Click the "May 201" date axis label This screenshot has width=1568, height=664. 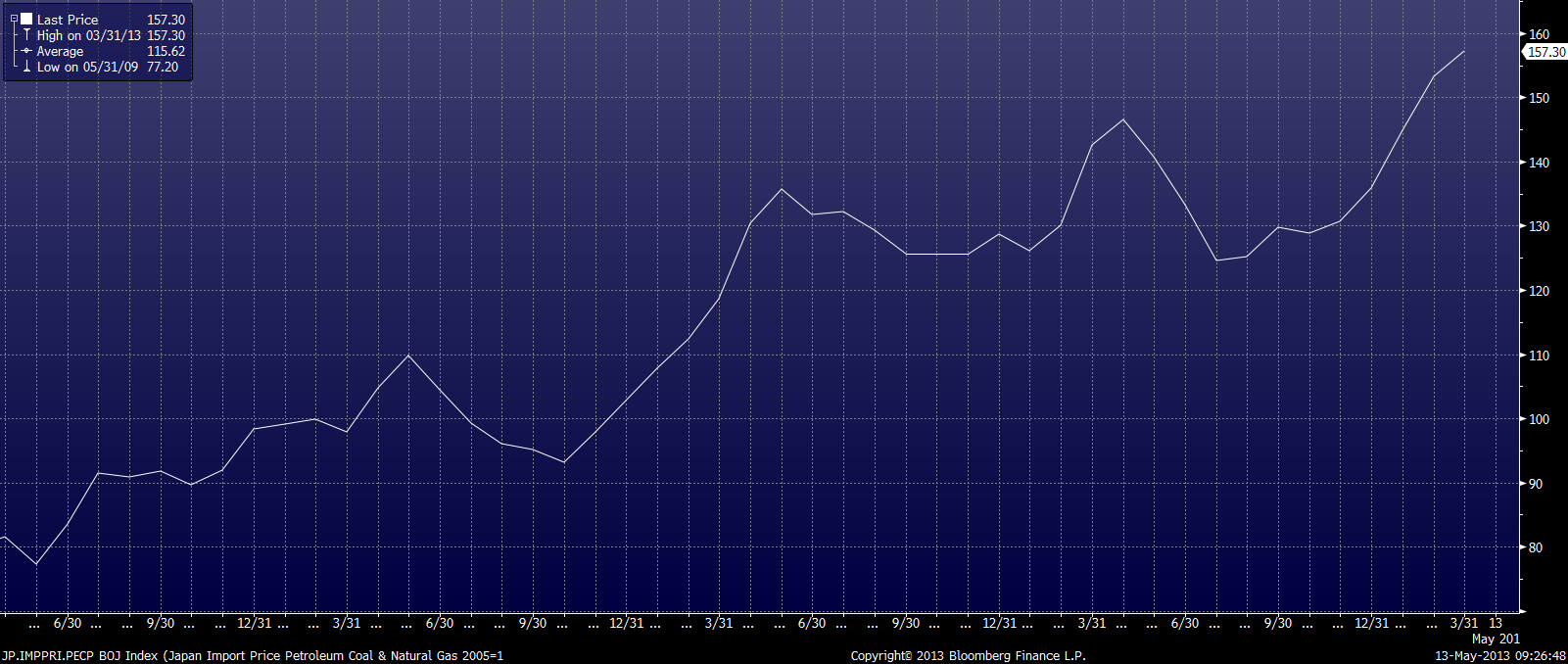1497,639
